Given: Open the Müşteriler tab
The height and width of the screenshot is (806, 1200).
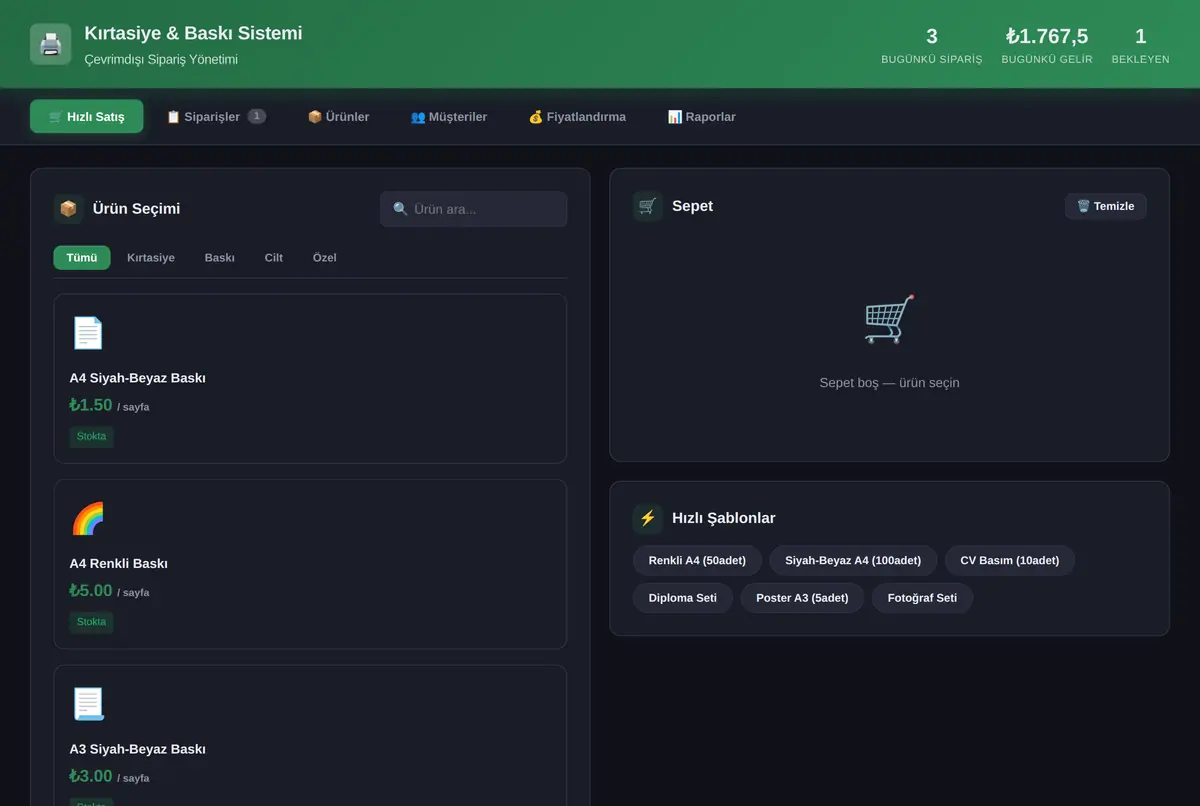Looking at the screenshot, I should (449, 117).
